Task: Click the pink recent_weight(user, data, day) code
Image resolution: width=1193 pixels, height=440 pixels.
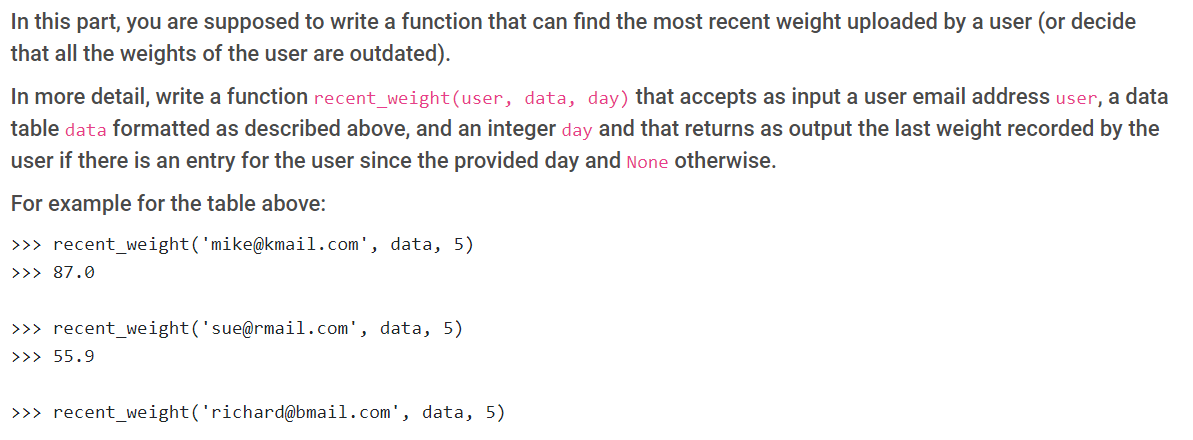Action: (471, 98)
